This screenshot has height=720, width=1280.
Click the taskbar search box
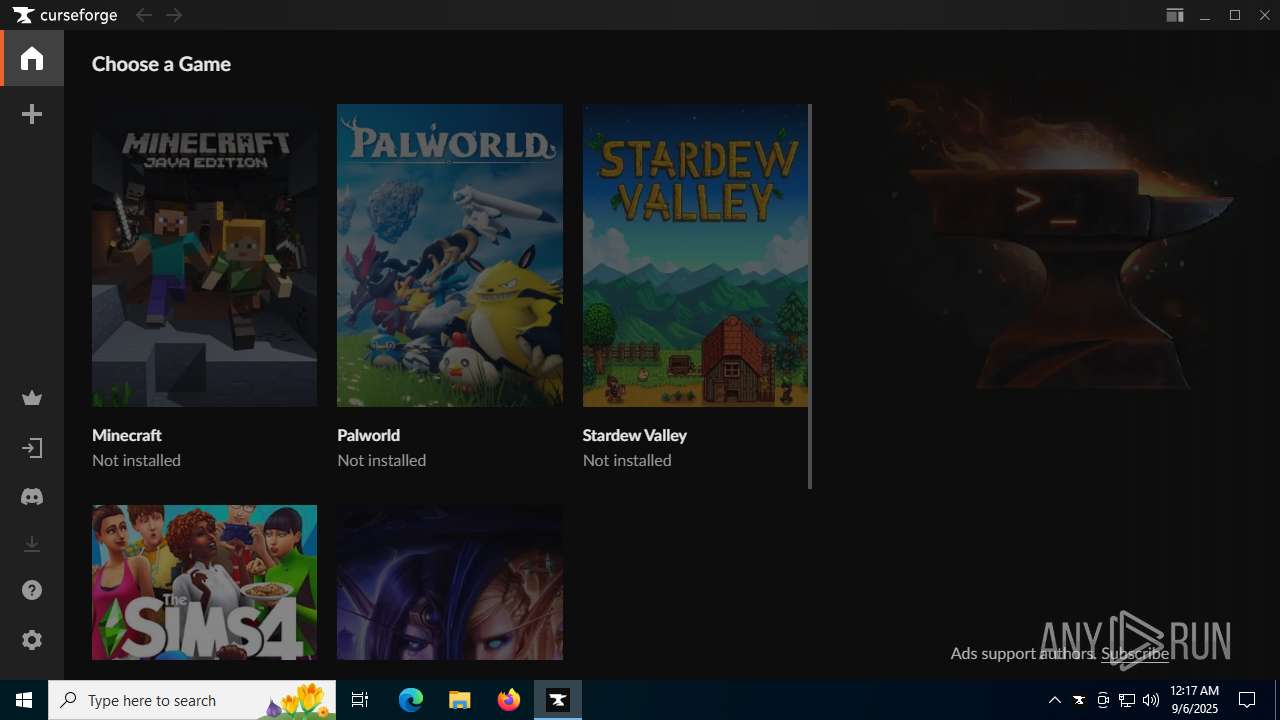pyautogui.click(x=192, y=700)
